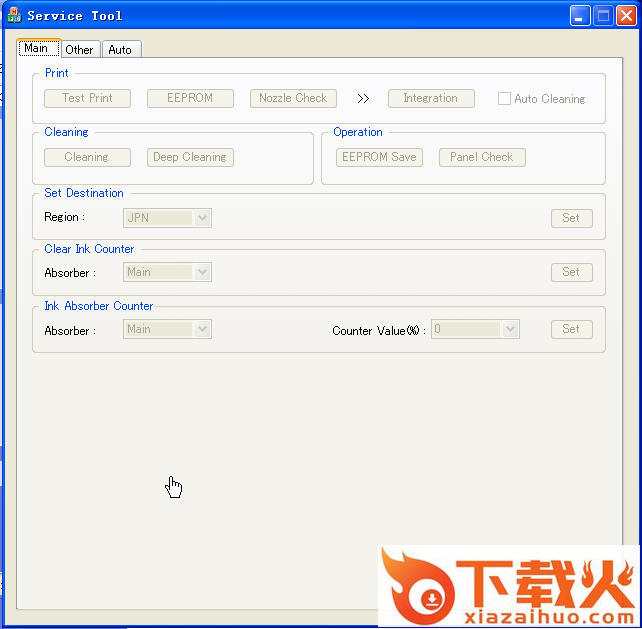
Task: Click EEPROM Save
Action: pos(379,157)
